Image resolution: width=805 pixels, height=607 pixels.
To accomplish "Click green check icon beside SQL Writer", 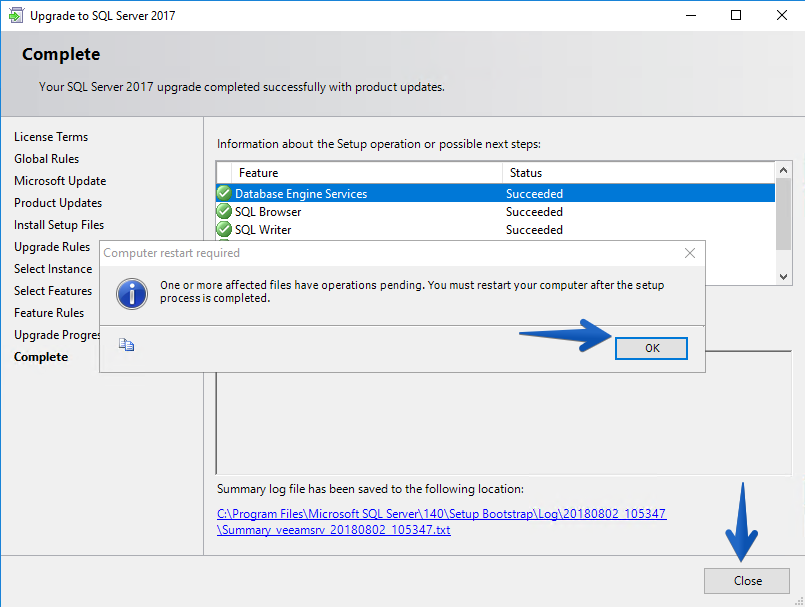I will point(224,229).
